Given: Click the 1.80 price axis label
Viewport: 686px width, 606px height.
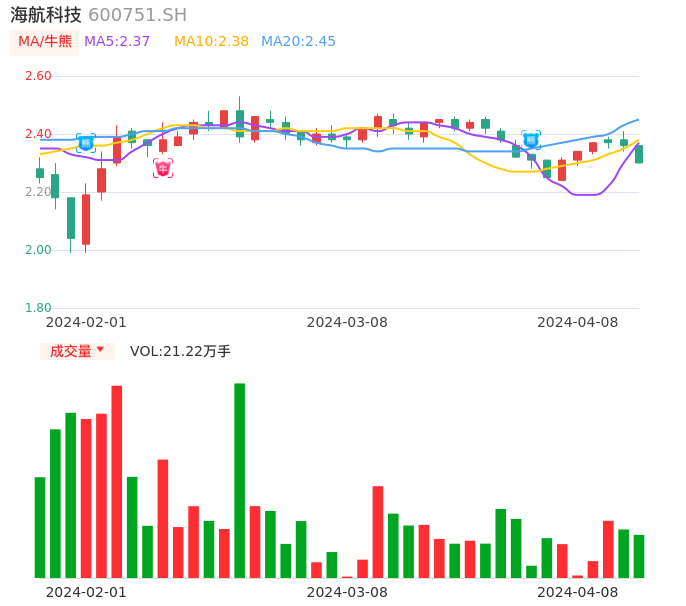Looking at the screenshot, I should (38, 308).
